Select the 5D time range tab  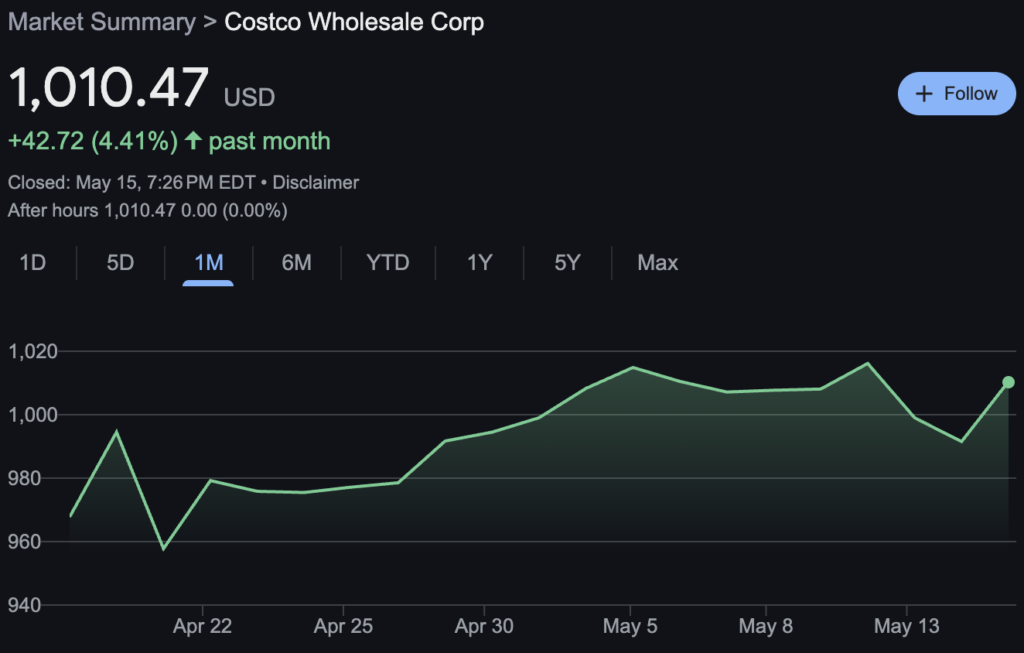[120, 263]
